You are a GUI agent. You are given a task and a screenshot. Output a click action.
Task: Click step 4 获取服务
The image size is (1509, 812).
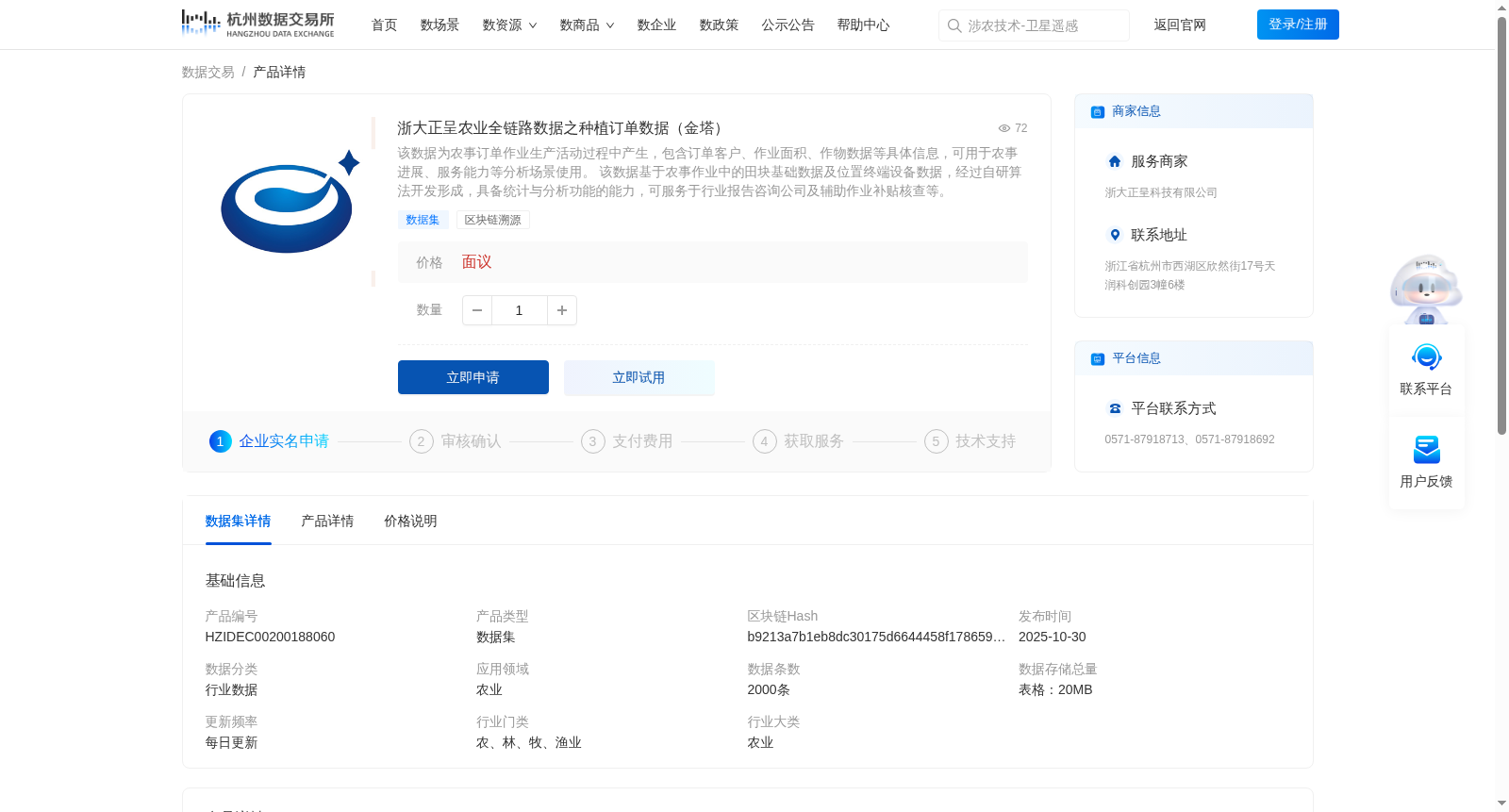(799, 441)
